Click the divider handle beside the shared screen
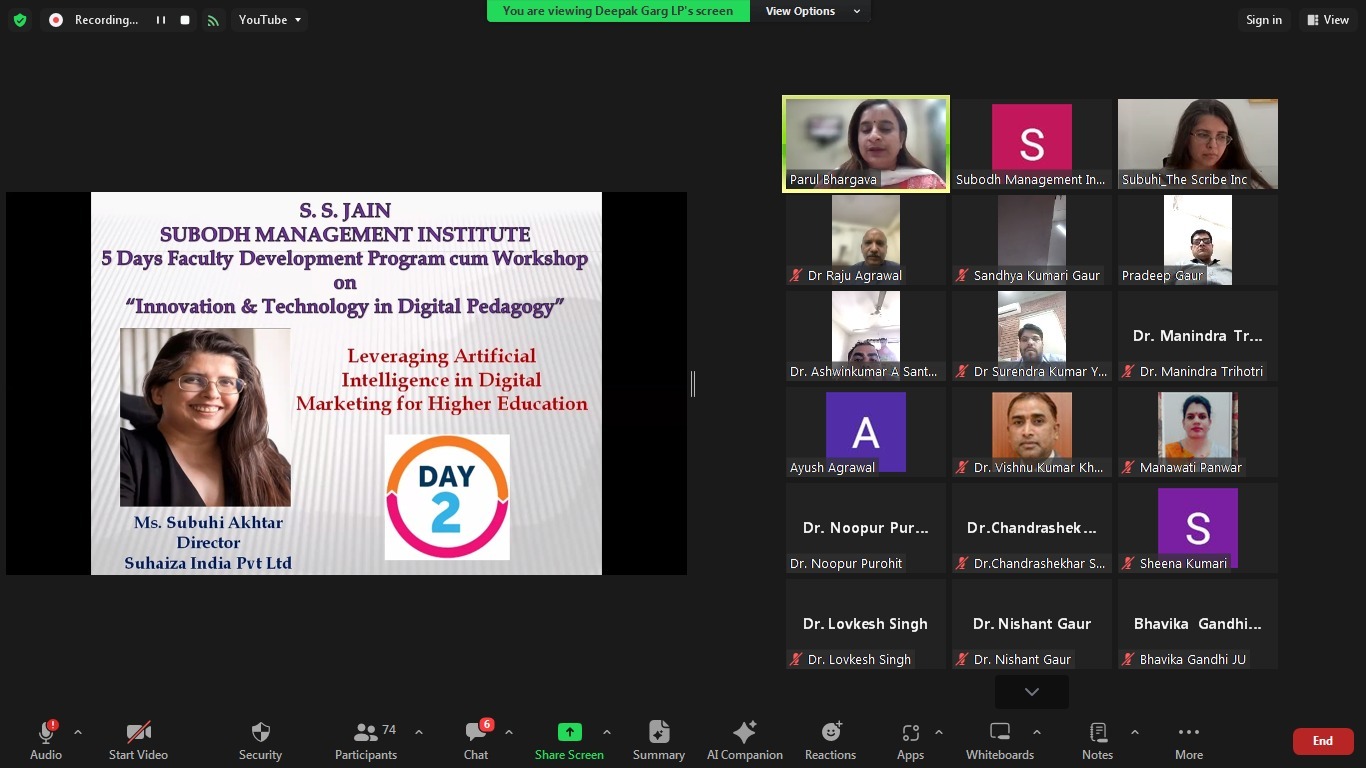 [x=692, y=383]
